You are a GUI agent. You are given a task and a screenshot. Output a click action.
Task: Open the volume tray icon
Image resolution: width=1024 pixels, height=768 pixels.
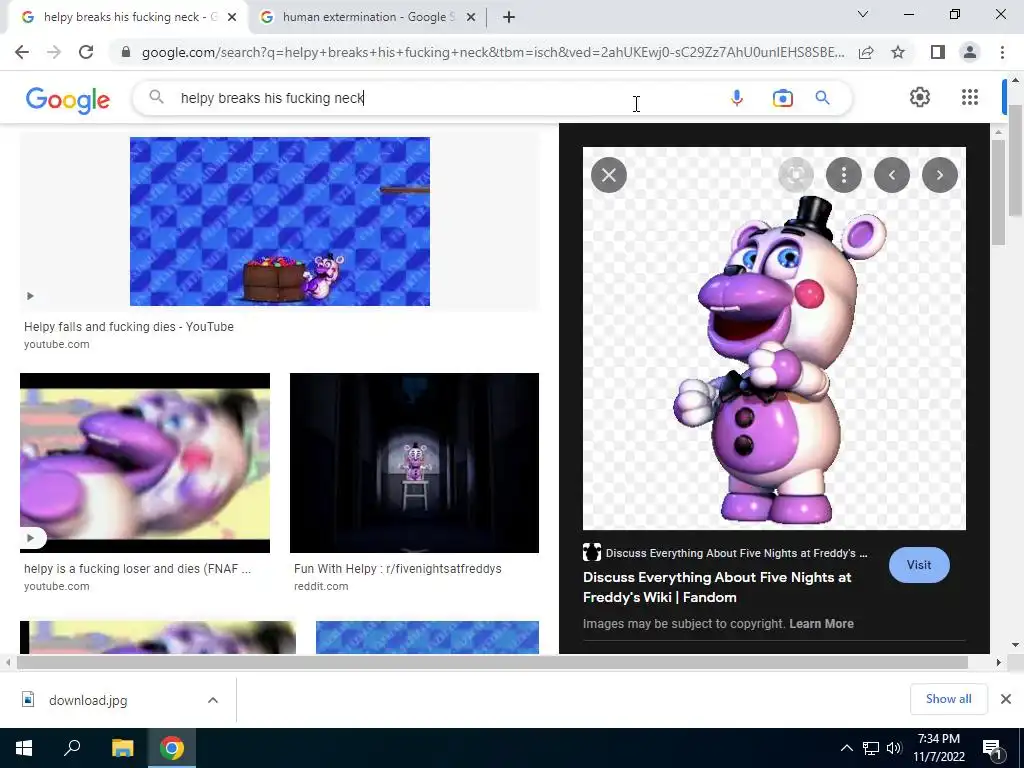(894, 748)
